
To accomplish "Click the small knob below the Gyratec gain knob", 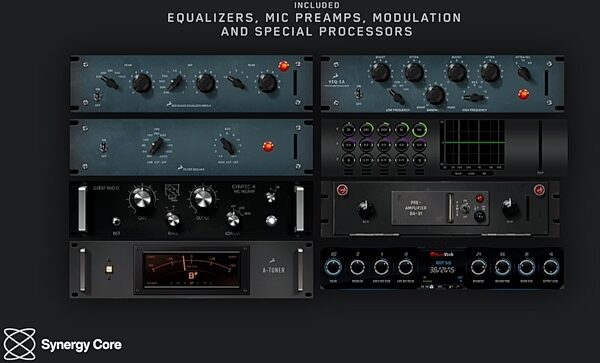I will coord(173,220).
